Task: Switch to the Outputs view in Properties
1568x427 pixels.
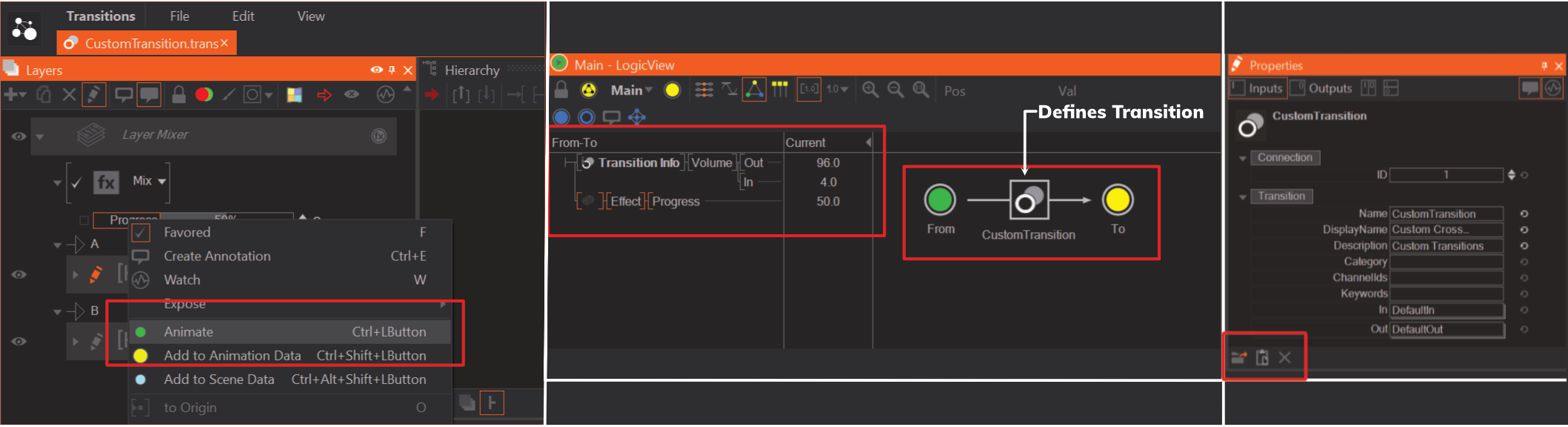Action: pyautogui.click(x=1322, y=88)
